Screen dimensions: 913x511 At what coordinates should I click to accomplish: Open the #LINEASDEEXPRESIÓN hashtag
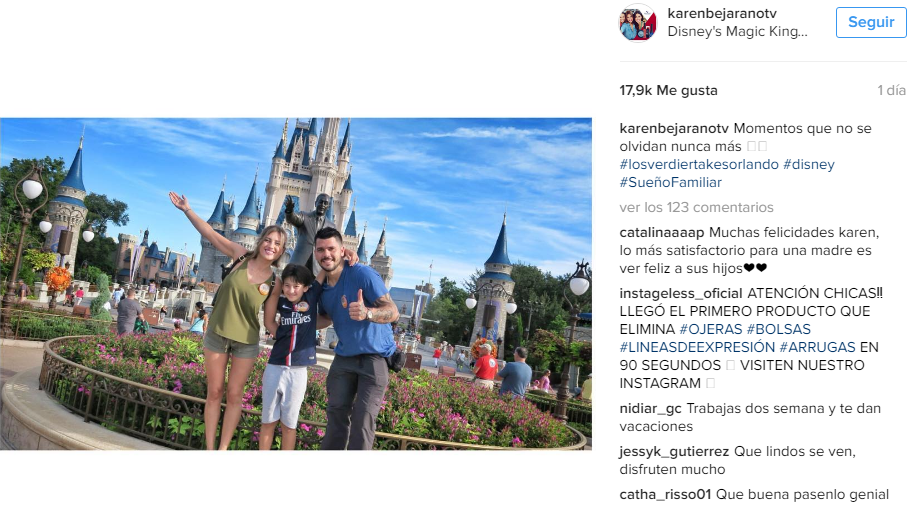point(697,347)
